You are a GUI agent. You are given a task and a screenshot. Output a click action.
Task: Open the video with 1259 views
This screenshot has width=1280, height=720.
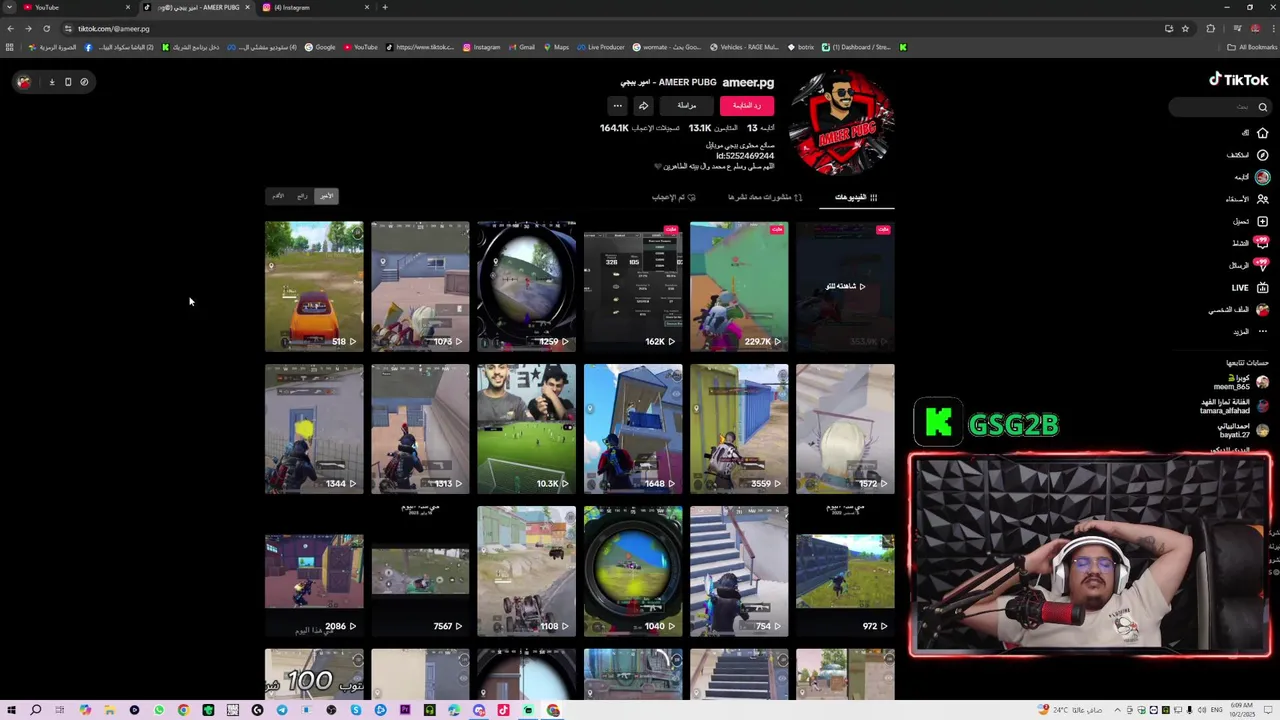(526, 287)
